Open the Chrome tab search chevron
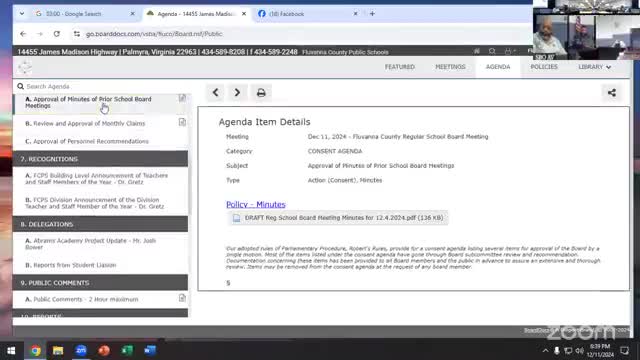Image resolution: width=640 pixels, height=360 pixels. coord(22,13)
